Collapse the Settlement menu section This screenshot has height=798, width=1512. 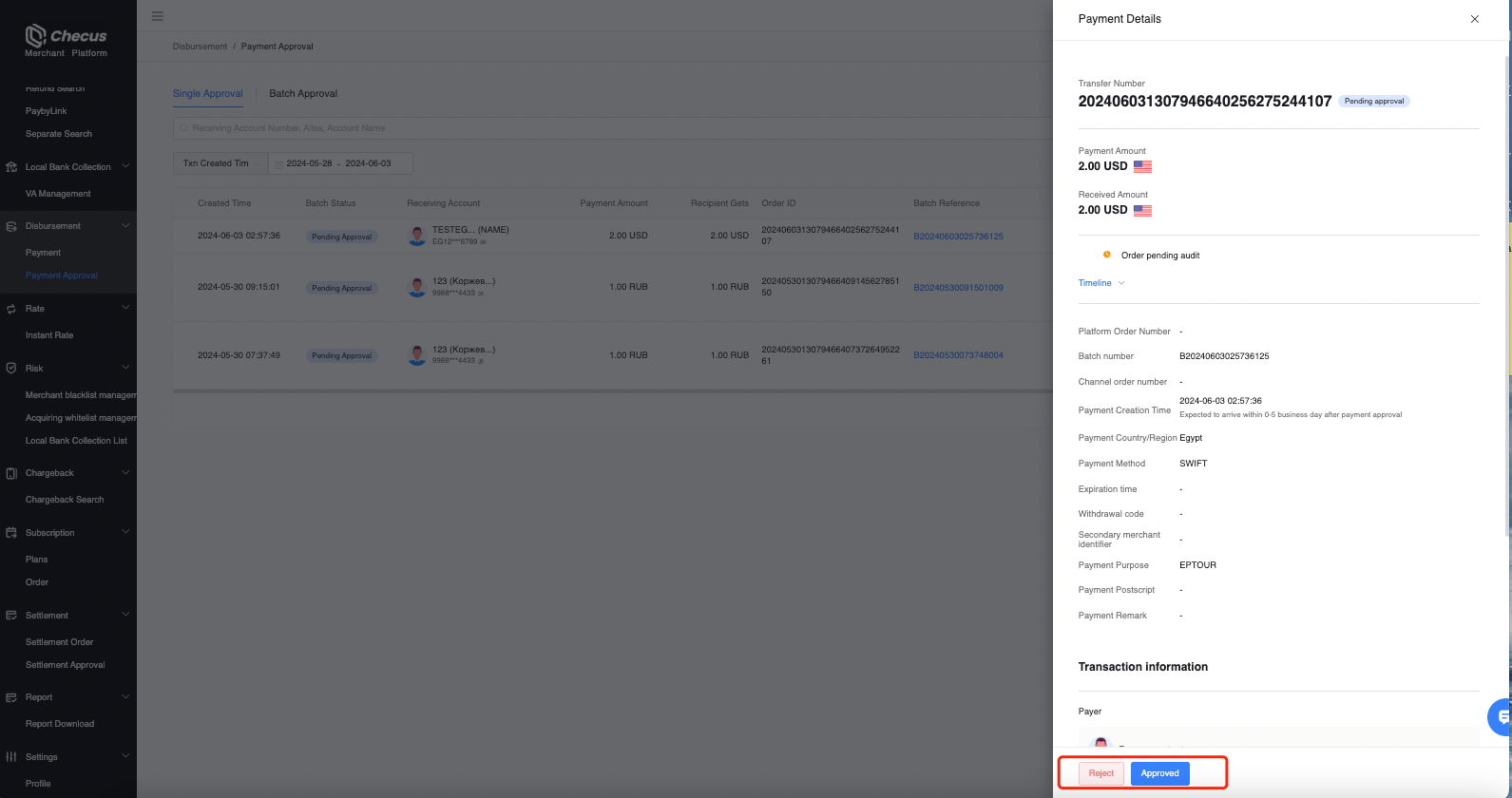pyautogui.click(x=125, y=616)
